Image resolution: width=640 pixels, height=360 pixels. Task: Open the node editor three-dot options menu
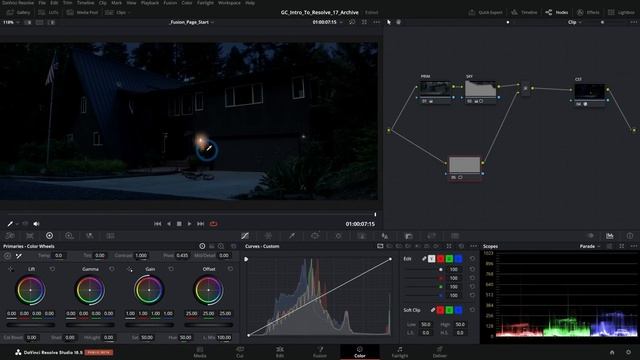633,22
